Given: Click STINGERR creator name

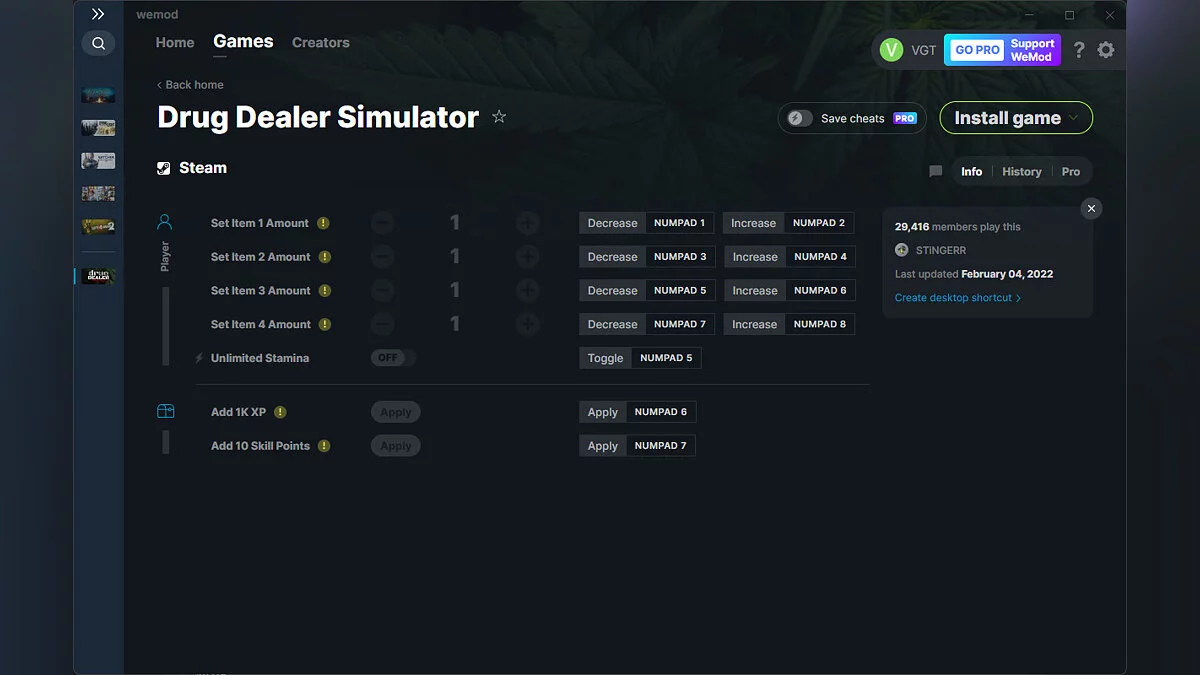Looking at the screenshot, I should pos(941,250).
